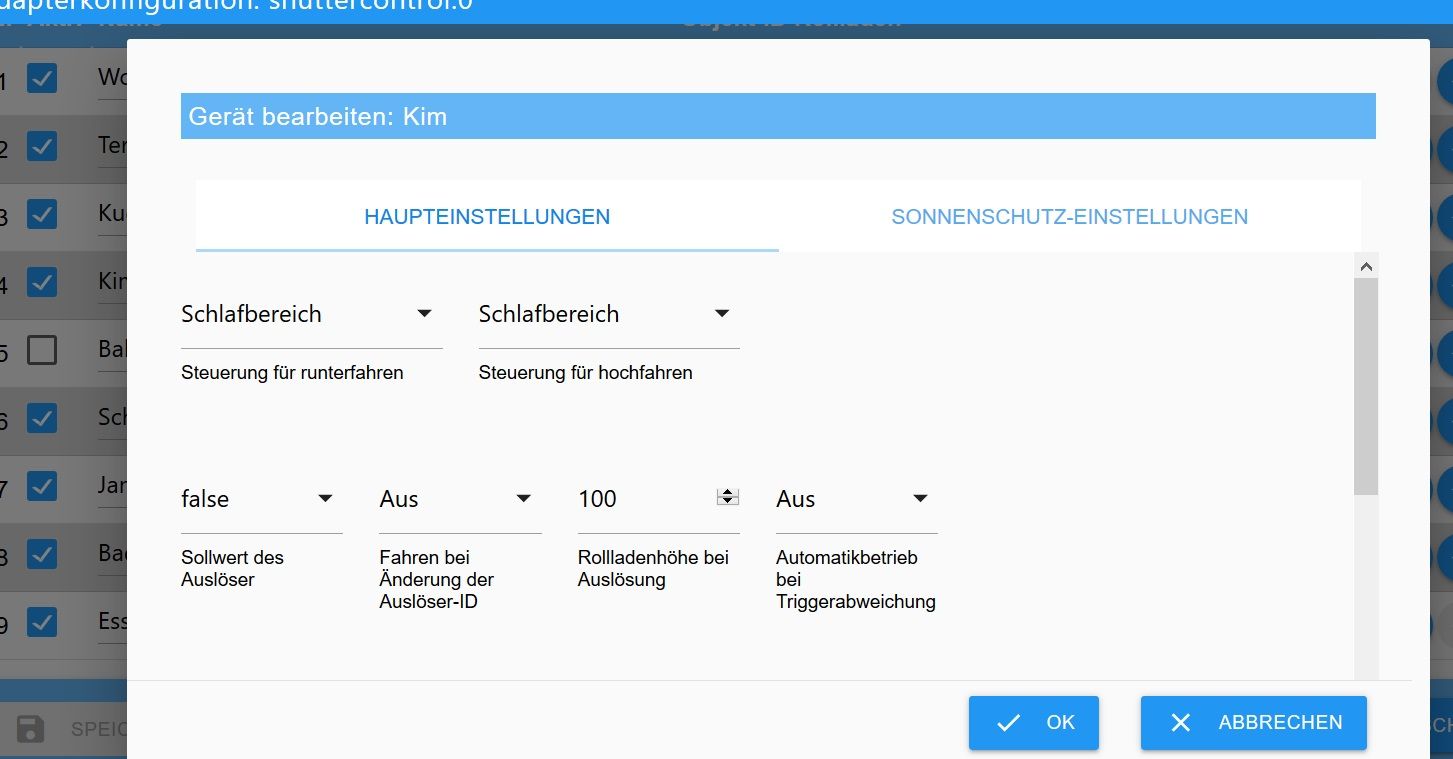Toggle the checkbox in row 2

pyautogui.click(x=42, y=146)
